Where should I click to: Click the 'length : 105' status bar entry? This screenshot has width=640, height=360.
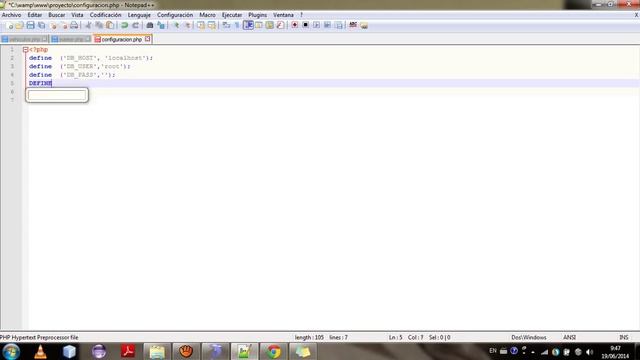point(309,338)
